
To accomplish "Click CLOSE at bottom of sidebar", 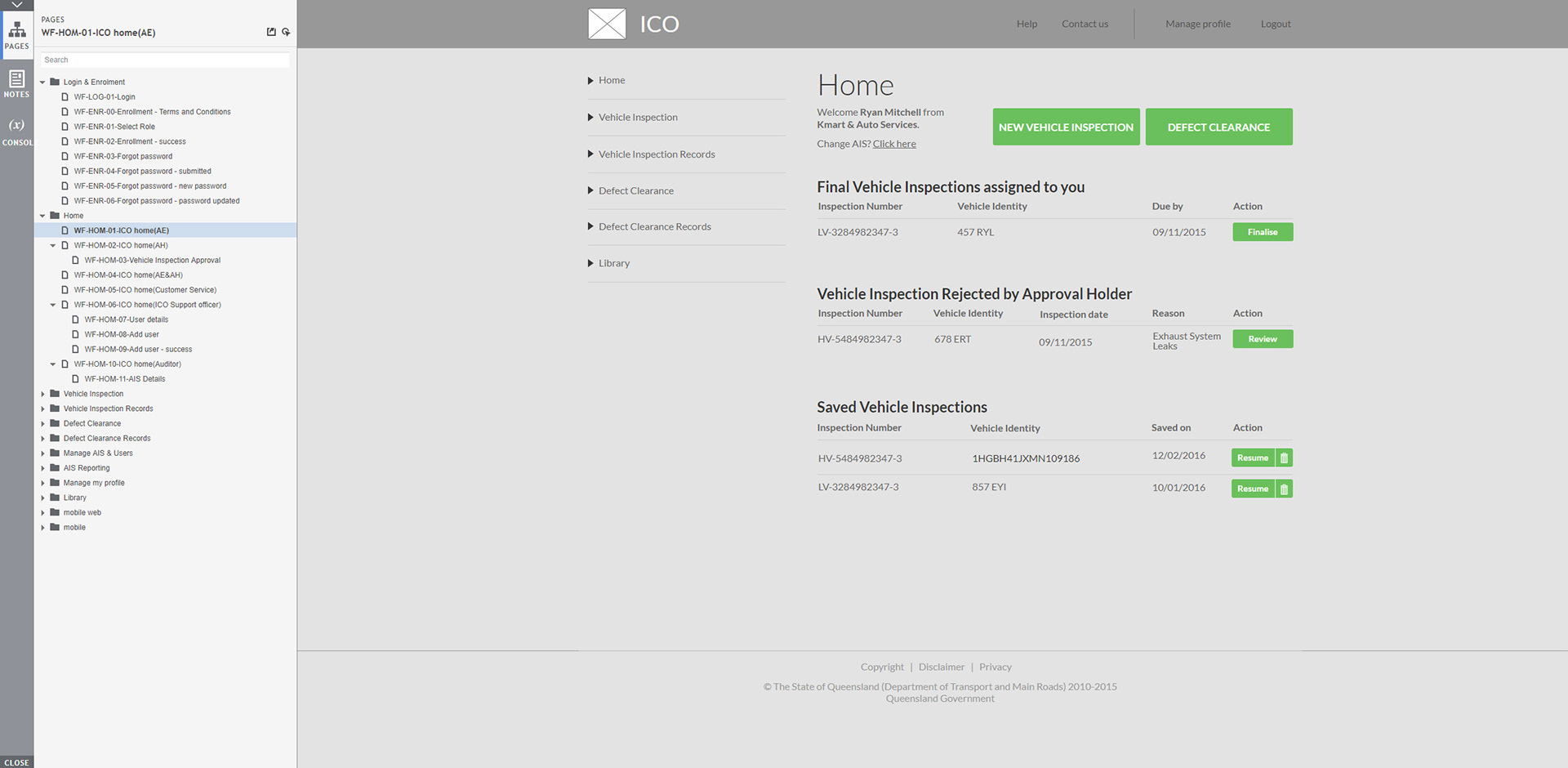I will 16,762.
